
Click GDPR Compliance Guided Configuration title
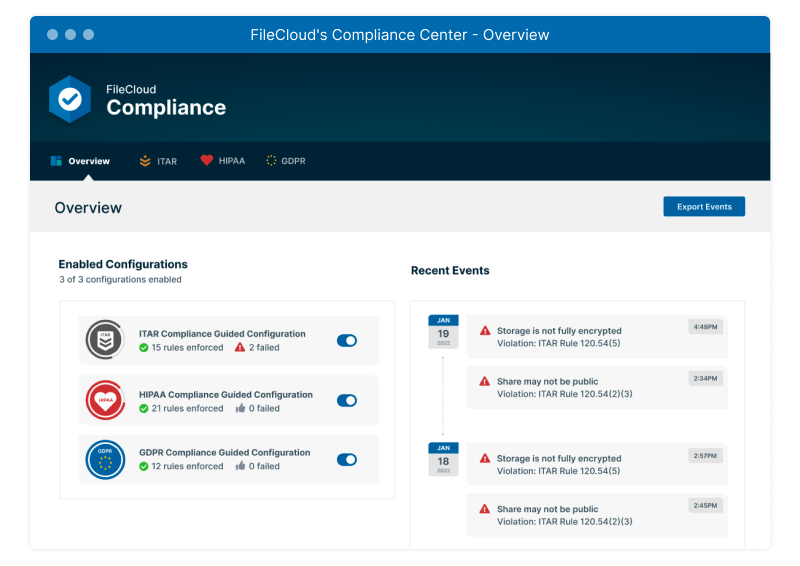224,453
